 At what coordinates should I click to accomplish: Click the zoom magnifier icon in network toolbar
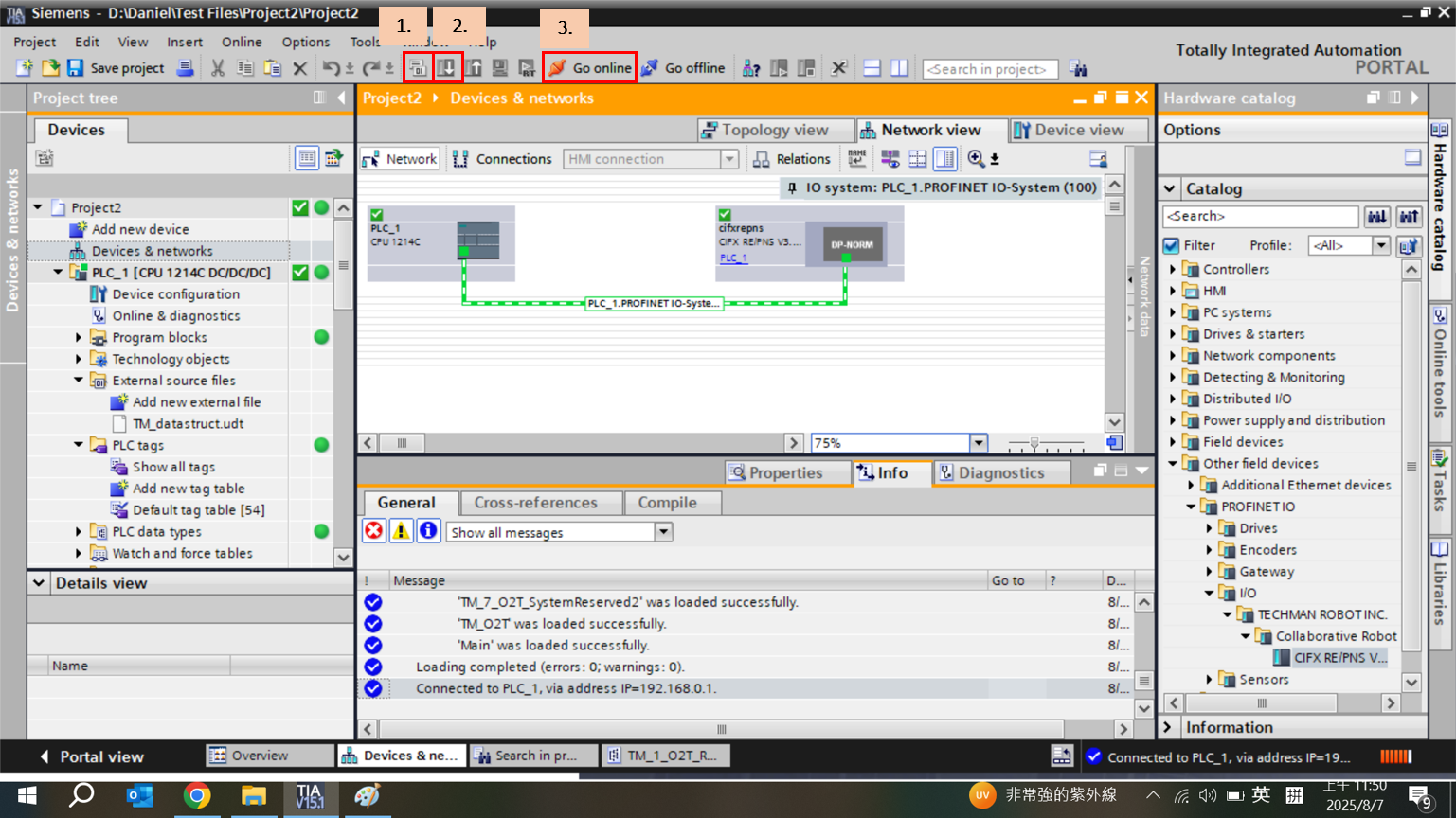(976, 158)
